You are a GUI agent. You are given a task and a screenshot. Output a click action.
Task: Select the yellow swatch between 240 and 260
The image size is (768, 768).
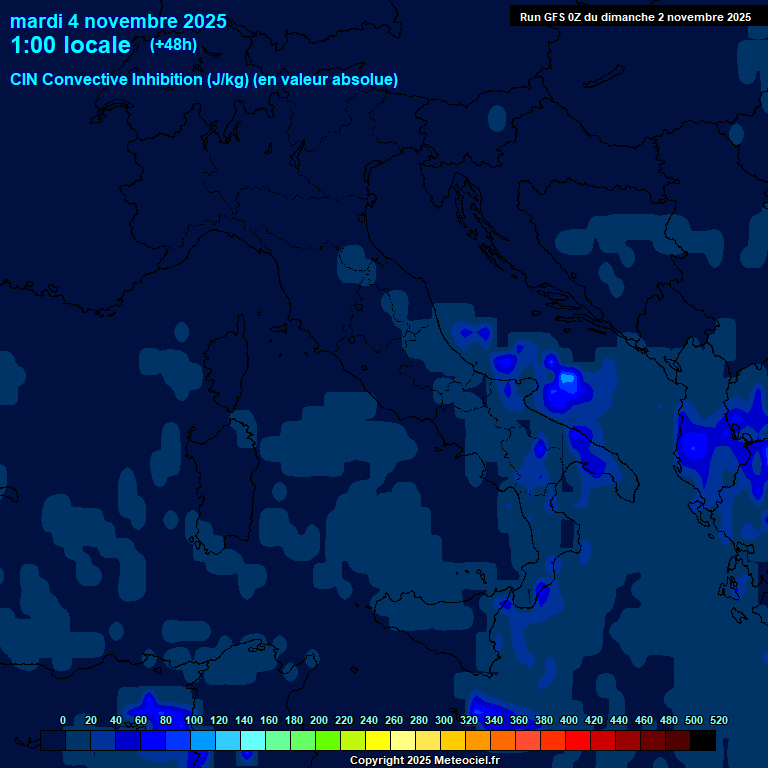[x=378, y=741]
